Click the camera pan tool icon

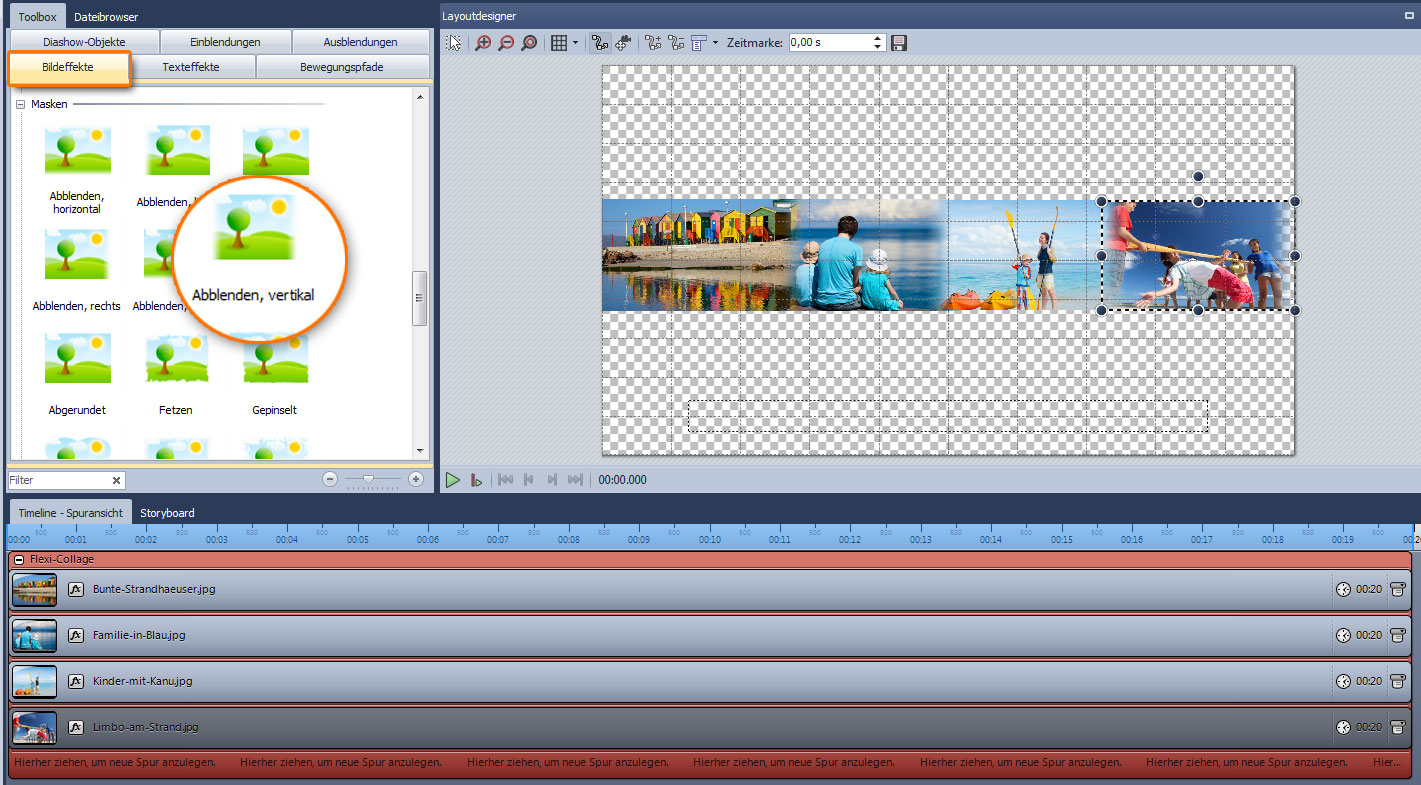[x=624, y=43]
